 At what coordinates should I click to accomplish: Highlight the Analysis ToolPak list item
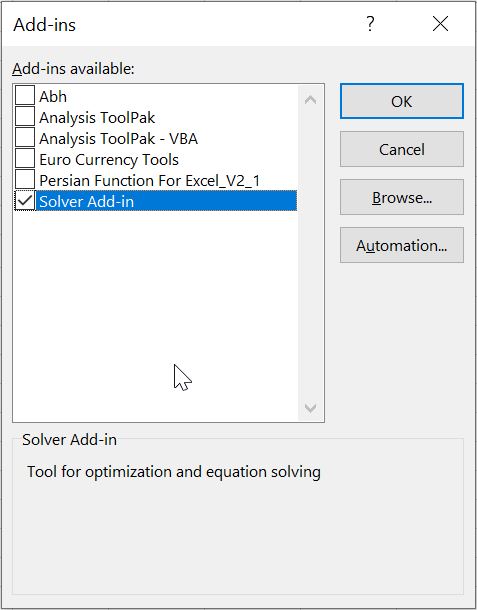(97, 117)
